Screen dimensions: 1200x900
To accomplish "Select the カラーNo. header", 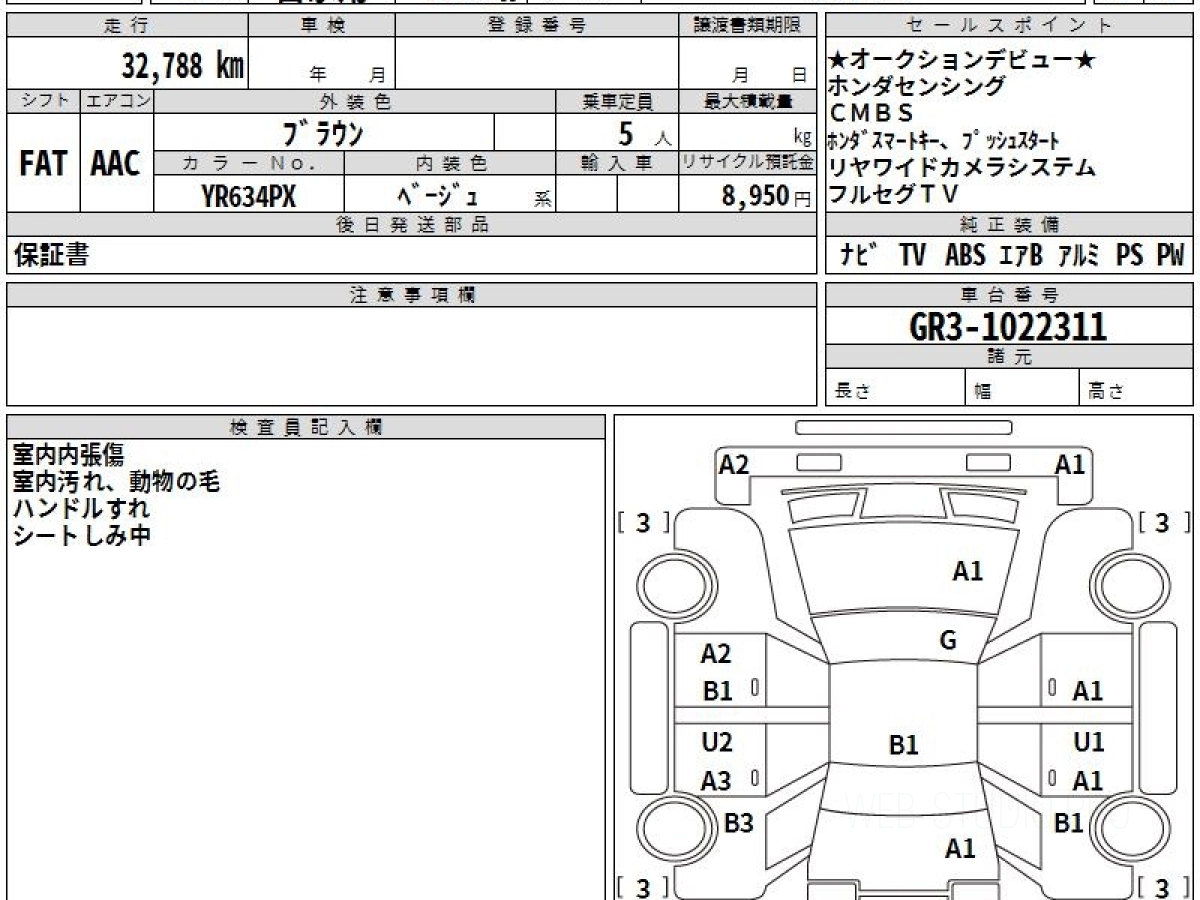I will 249,163.
